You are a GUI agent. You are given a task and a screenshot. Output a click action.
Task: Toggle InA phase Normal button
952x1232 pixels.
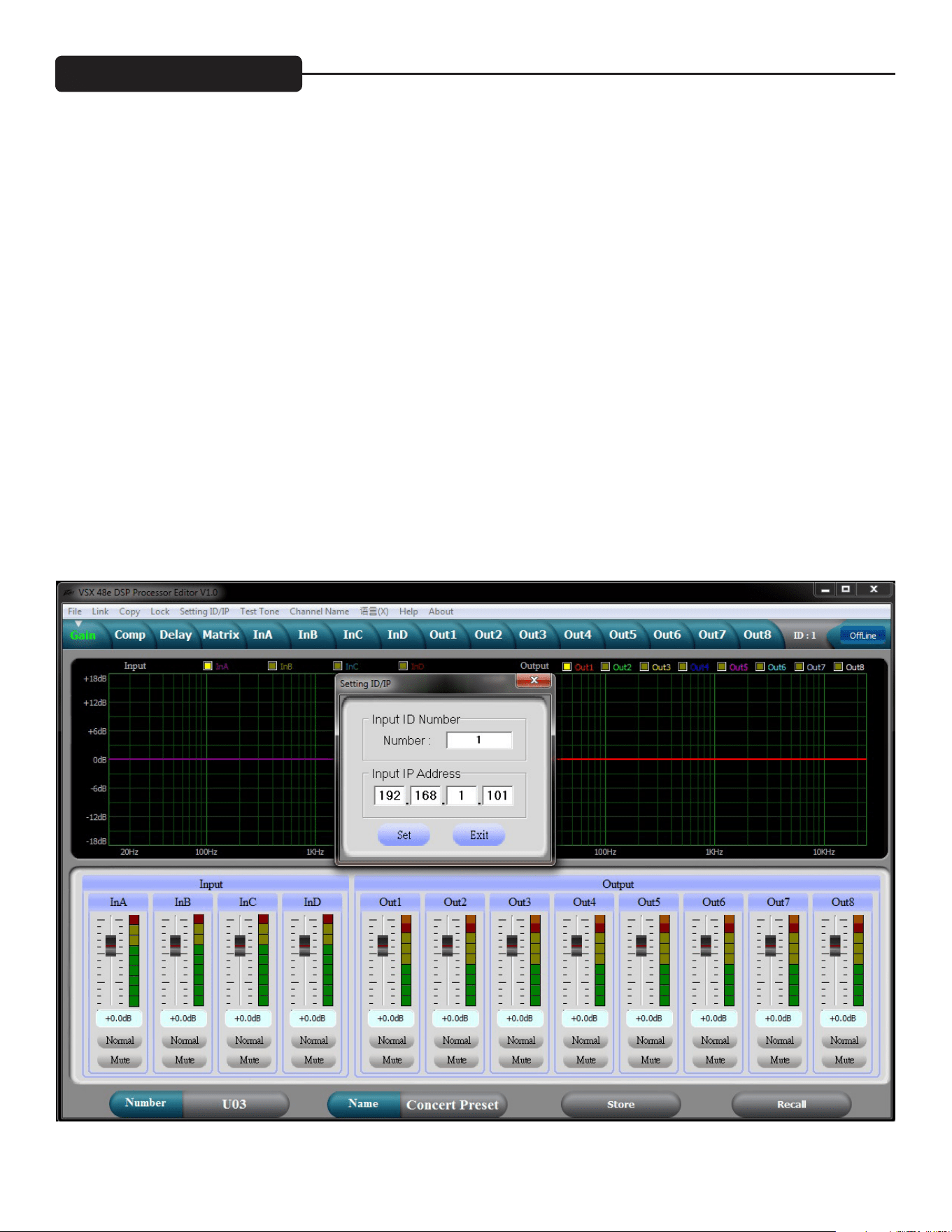point(120,1041)
